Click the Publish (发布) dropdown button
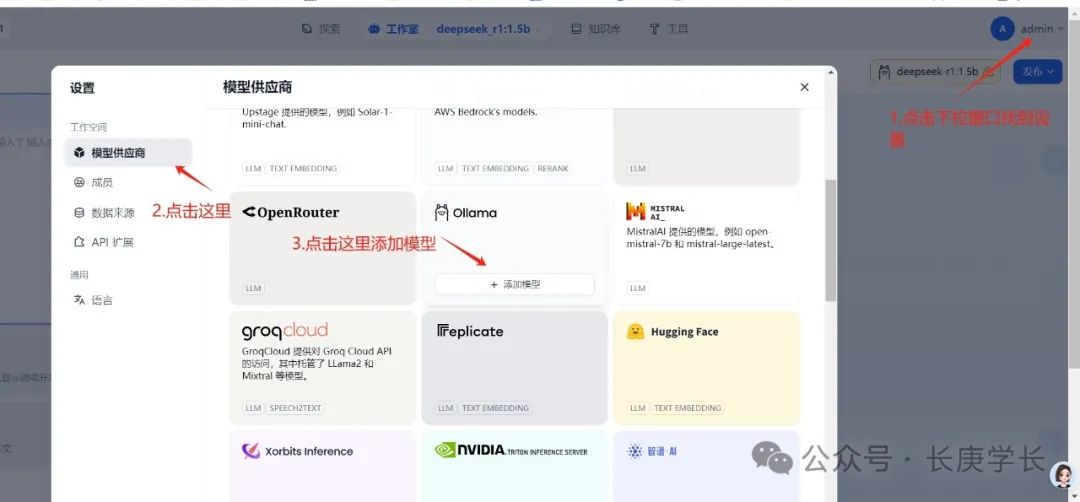This screenshot has height=502, width=1080. tap(1037, 71)
